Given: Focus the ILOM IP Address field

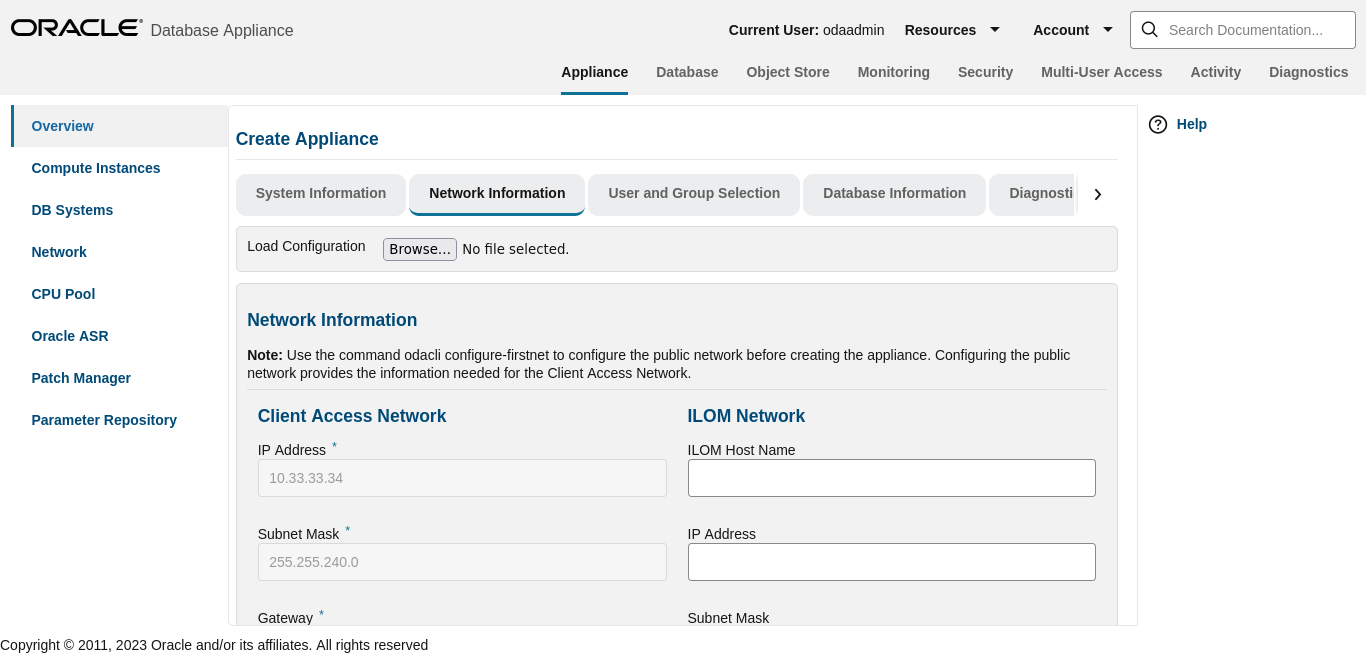Looking at the screenshot, I should (x=891, y=562).
